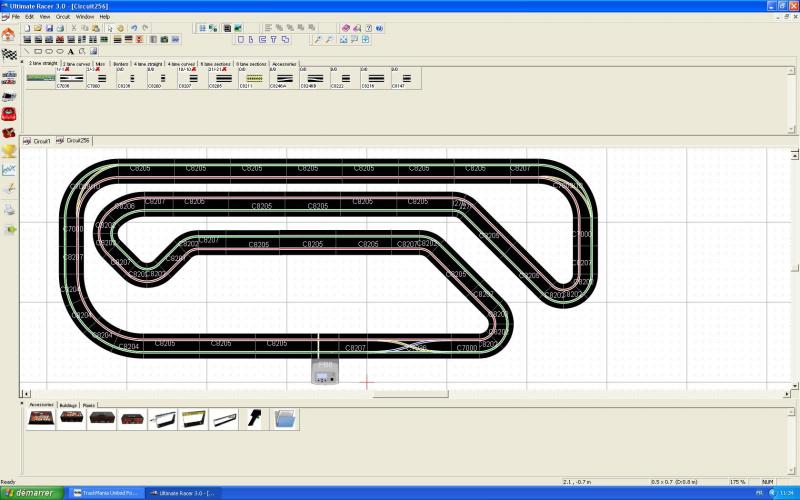The image size is (800, 500).
Task: Click the gold trophy sidebar icon
Action: 9,151
